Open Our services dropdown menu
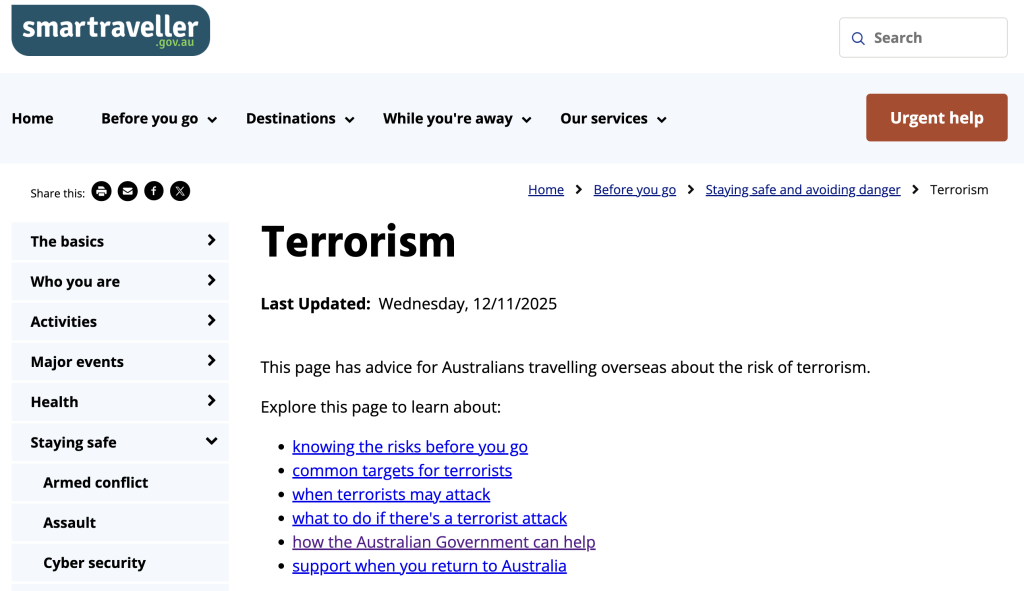 pyautogui.click(x=613, y=119)
